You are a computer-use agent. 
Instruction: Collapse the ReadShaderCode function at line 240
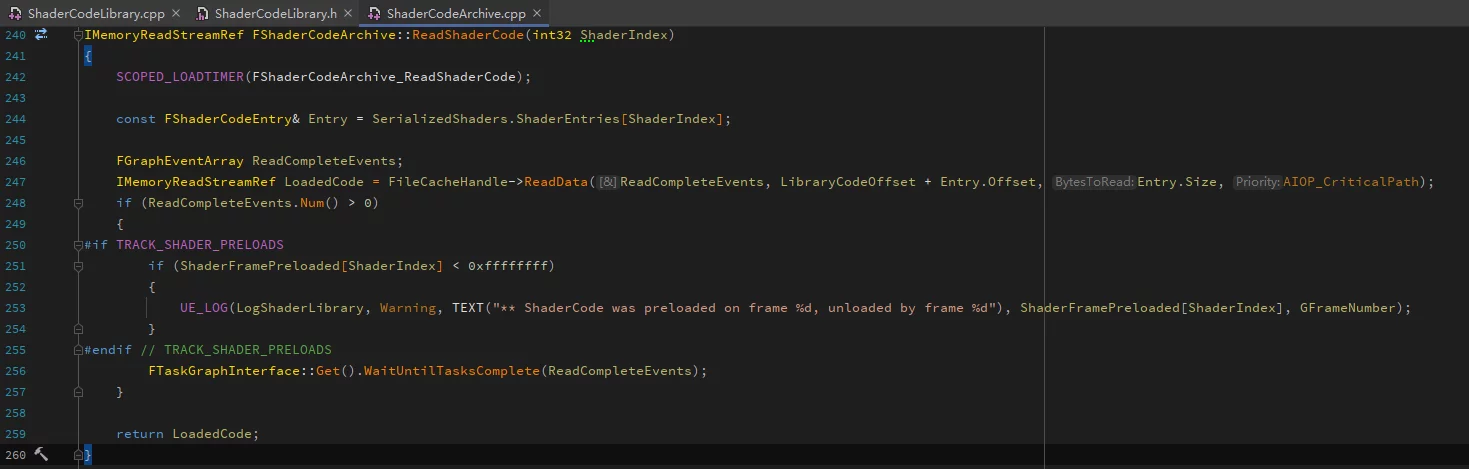[79, 35]
